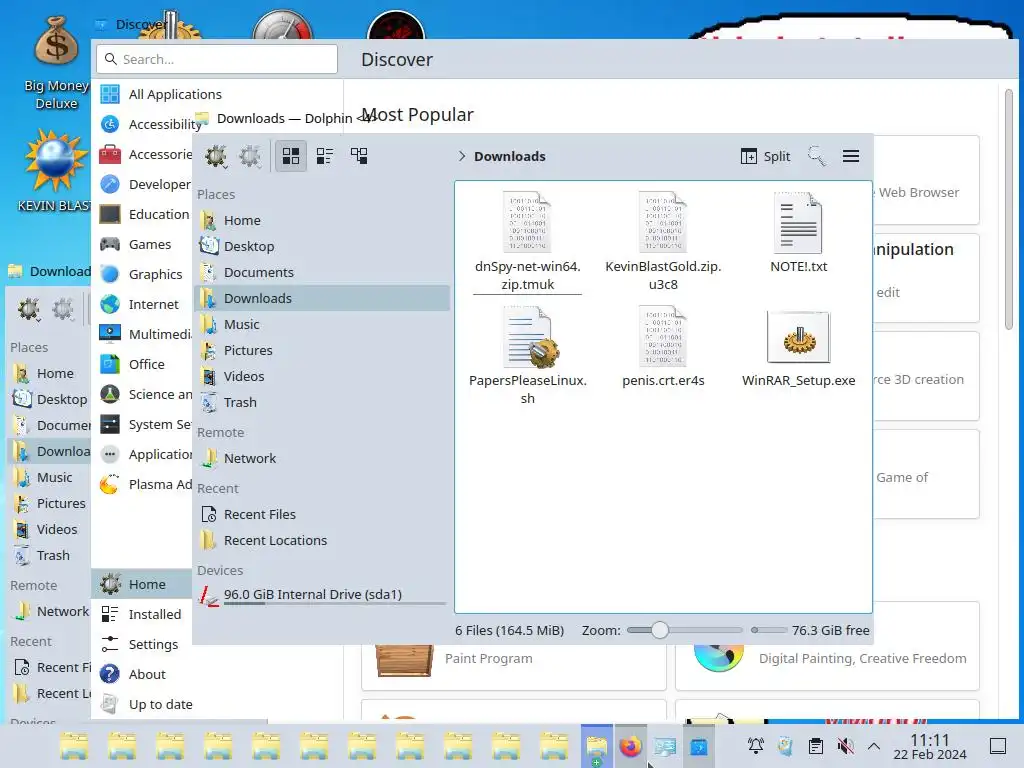Select Accessories toolbox icon in Discover
Image resolution: width=1024 pixels, height=768 pixels.
point(110,154)
